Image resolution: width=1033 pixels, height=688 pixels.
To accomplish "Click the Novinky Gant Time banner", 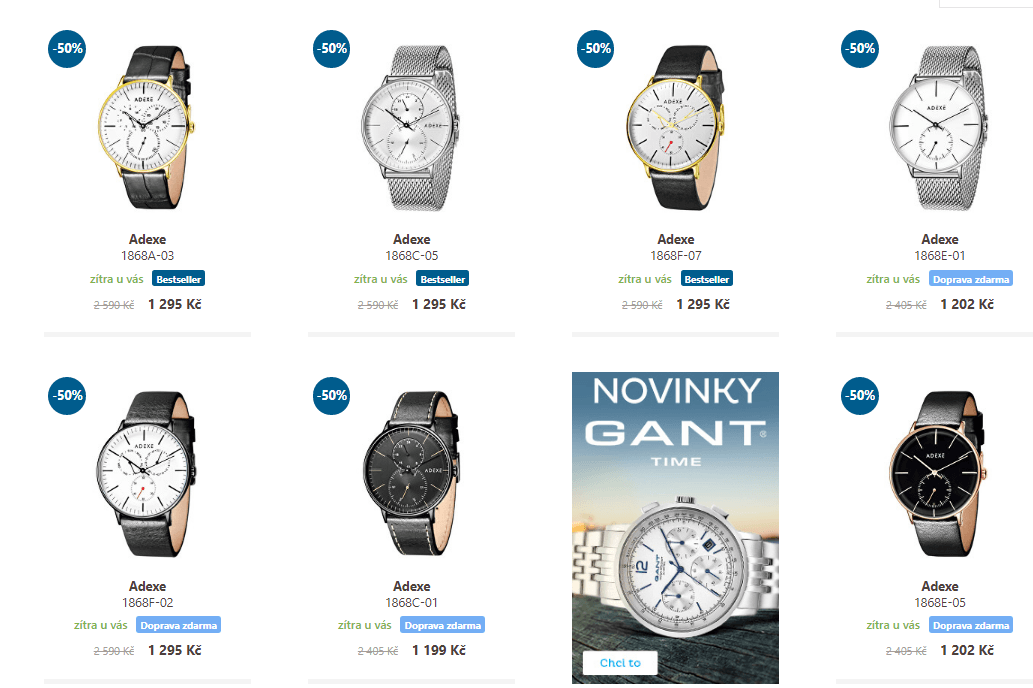I will (675, 527).
